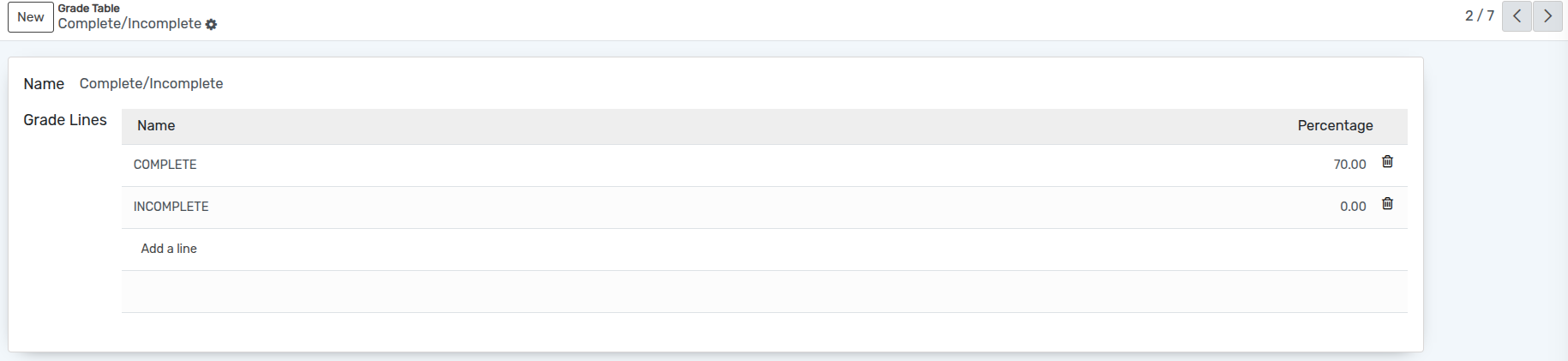Open the Grade Table breadcrumb
Viewport: 1568px width, 361px height.
pos(88,9)
